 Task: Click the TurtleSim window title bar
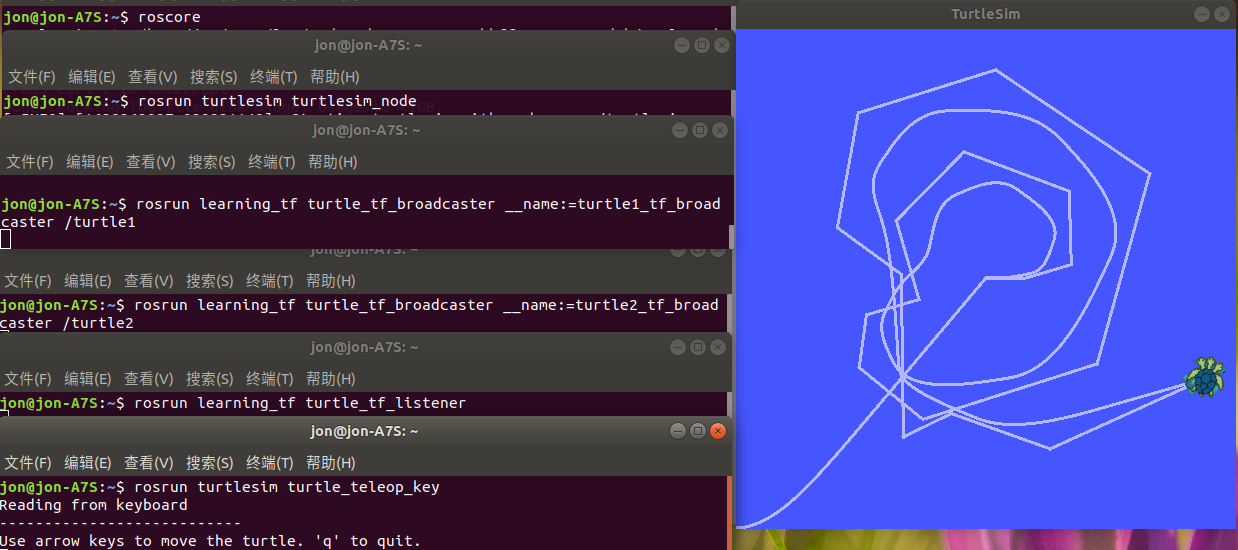[985, 14]
